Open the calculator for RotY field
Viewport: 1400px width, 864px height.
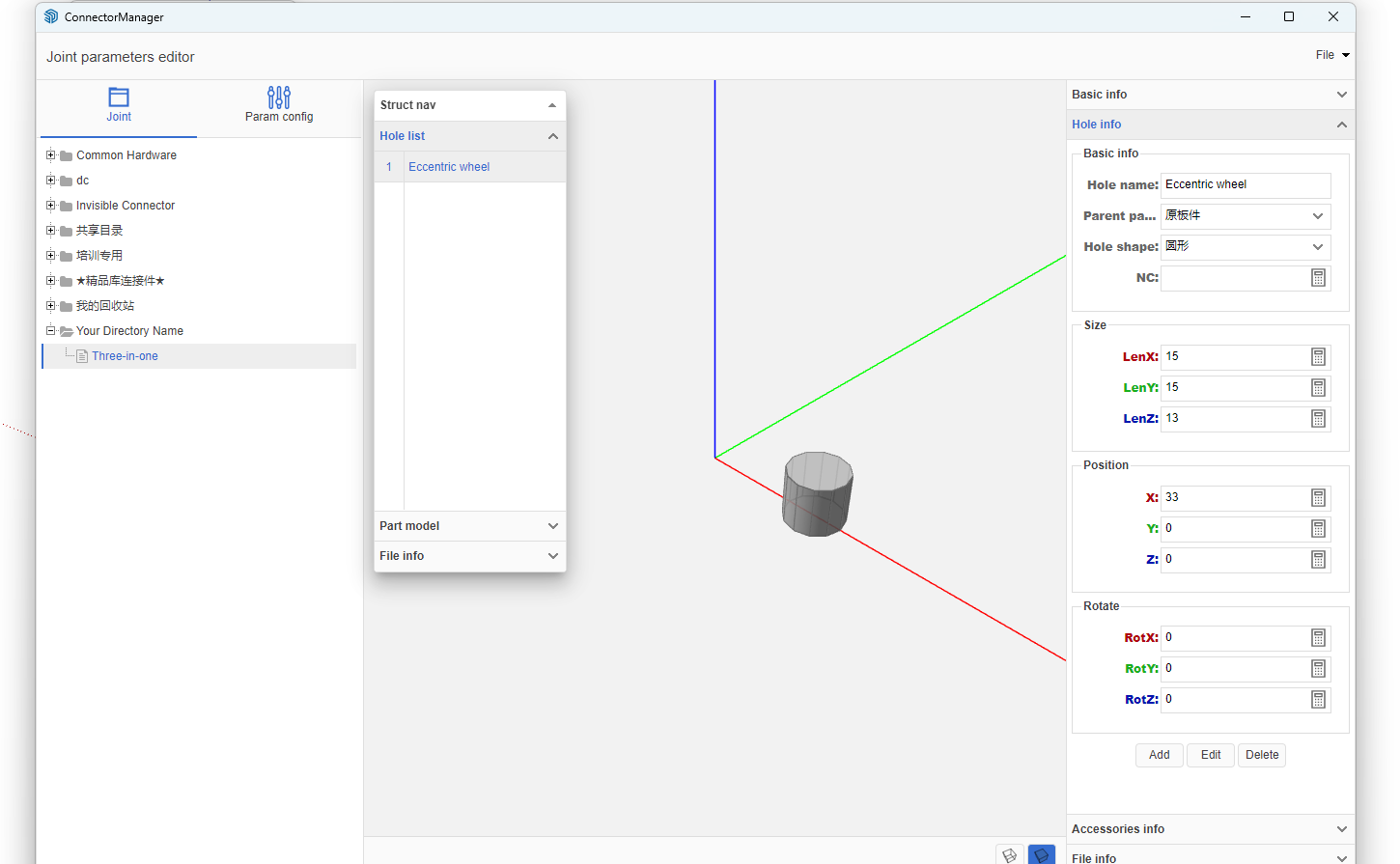(x=1318, y=669)
